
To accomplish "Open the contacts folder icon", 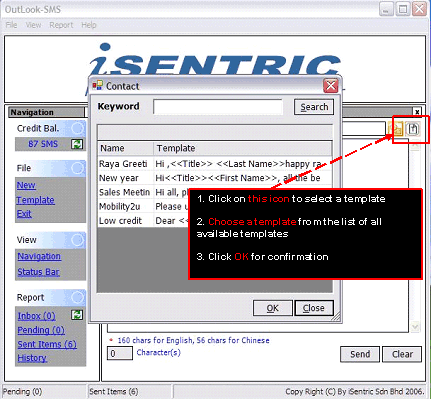I will [396, 129].
